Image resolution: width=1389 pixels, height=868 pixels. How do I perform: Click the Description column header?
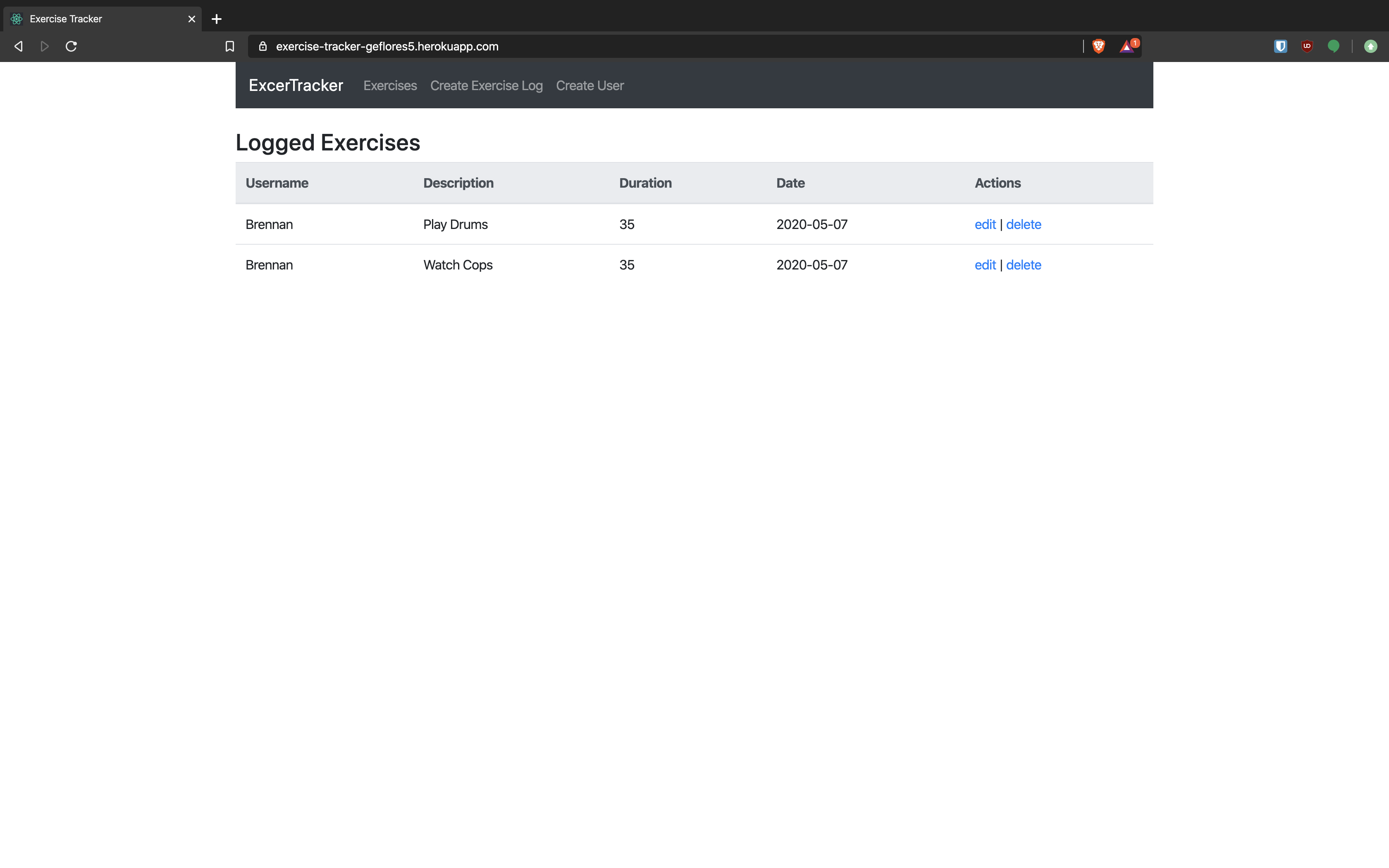(458, 183)
